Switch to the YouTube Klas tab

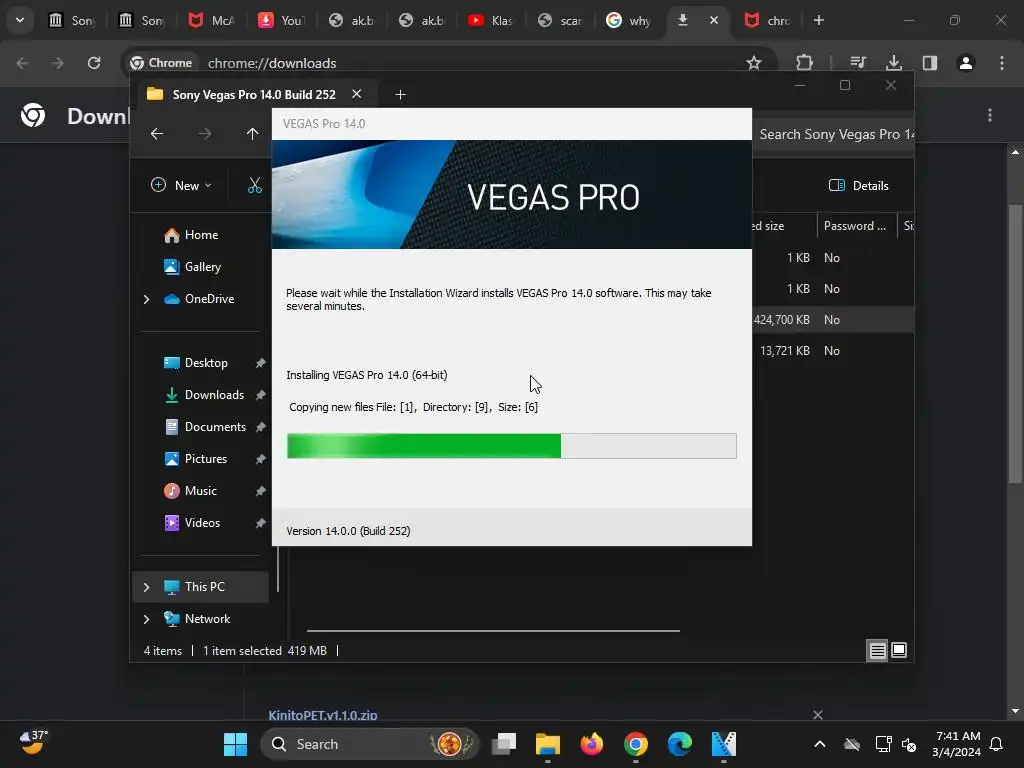[x=490, y=20]
